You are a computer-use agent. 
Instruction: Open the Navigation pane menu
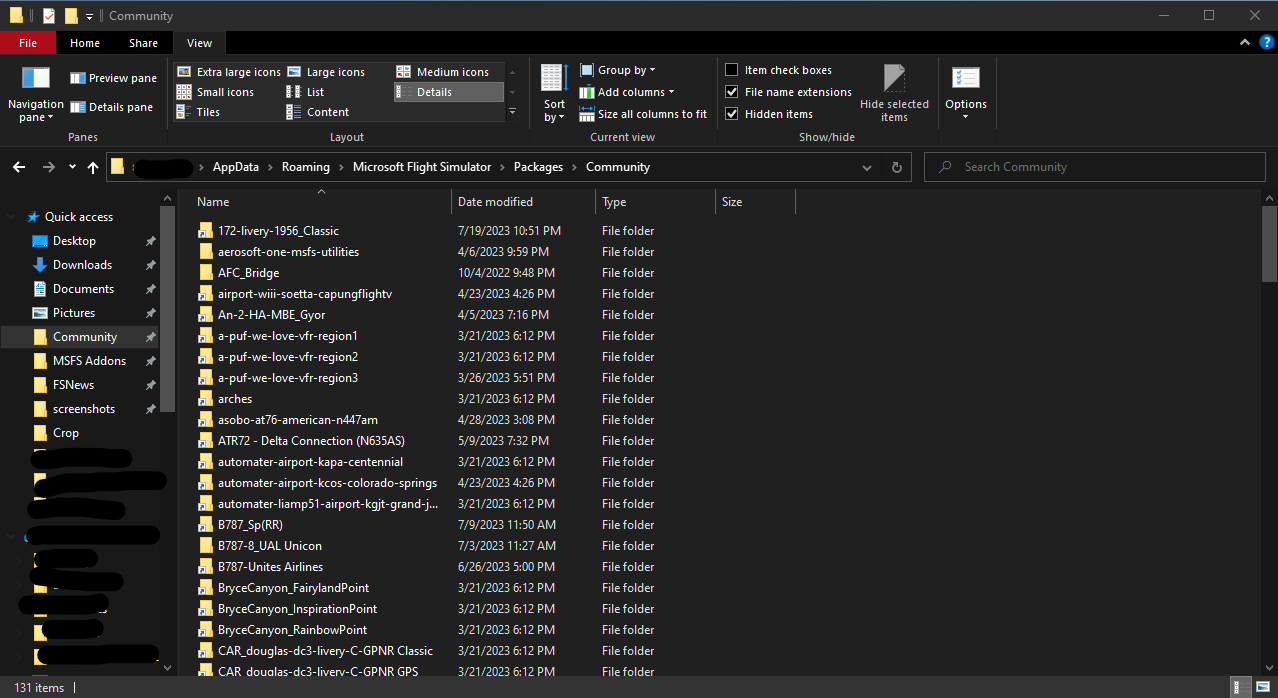[35, 94]
